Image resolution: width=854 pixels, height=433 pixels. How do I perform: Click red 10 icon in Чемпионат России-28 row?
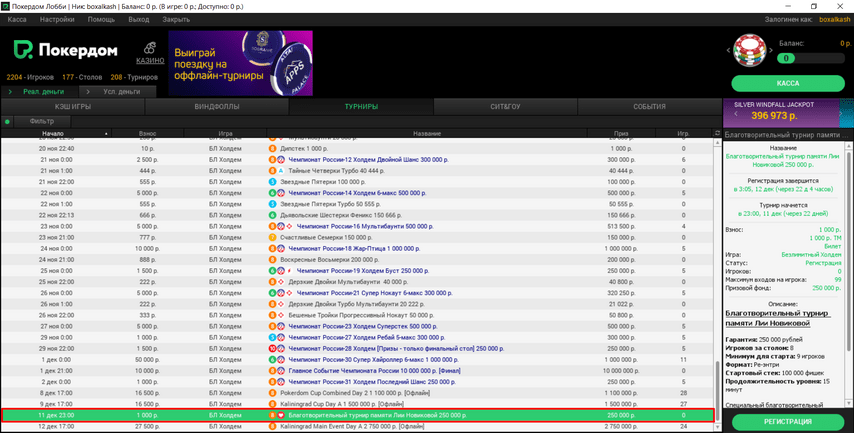coord(273,349)
